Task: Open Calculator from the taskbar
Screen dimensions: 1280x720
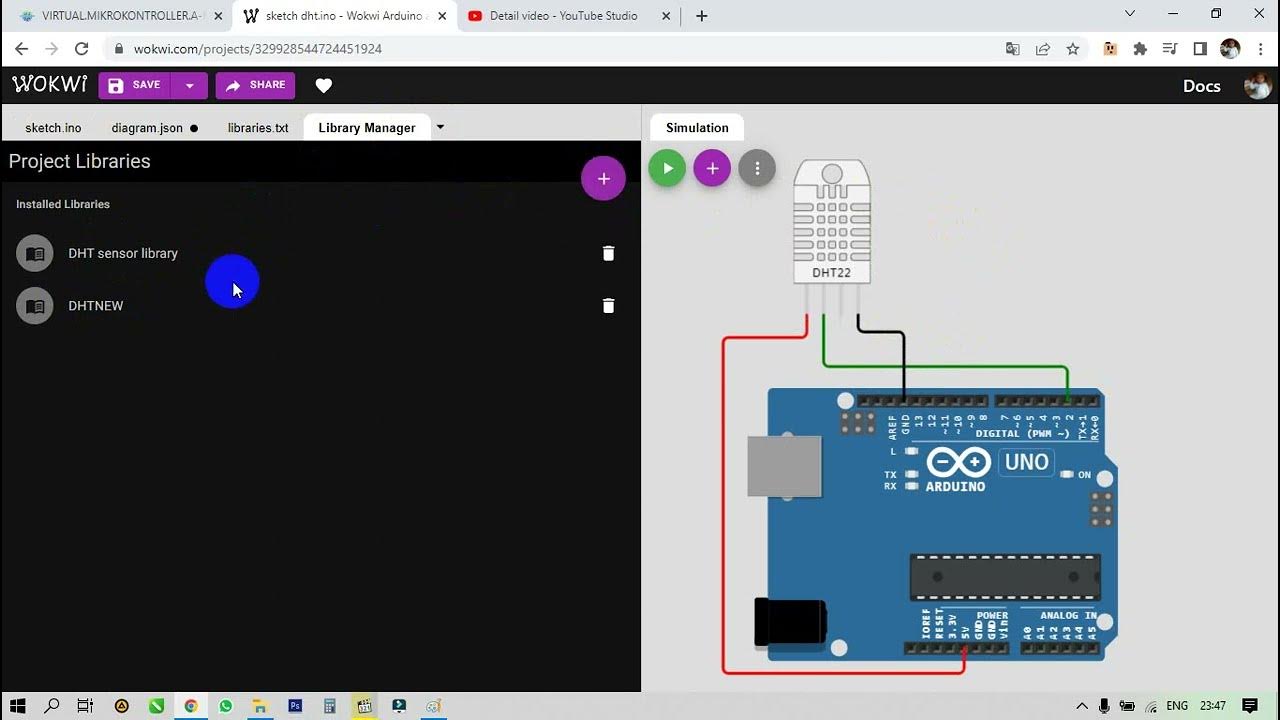Action: [x=329, y=706]
